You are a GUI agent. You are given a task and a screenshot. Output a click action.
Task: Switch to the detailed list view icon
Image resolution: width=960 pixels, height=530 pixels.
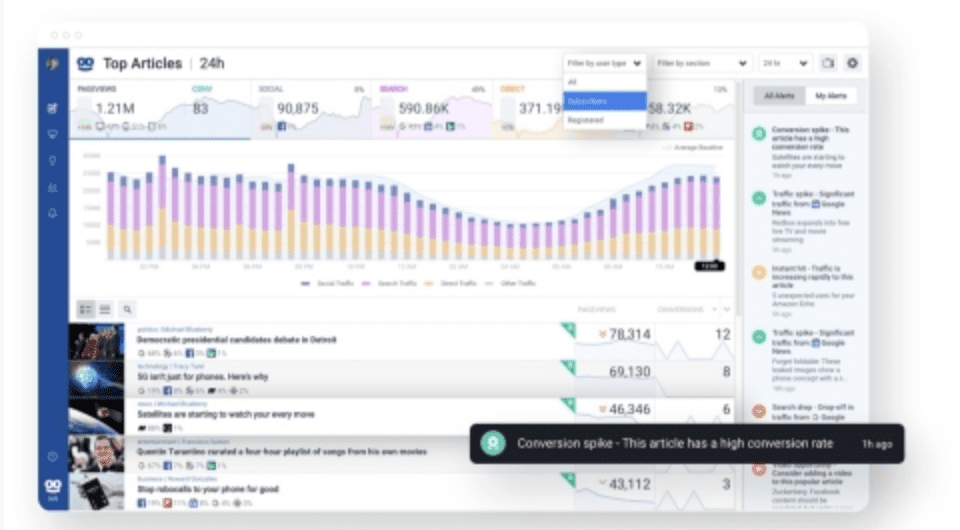click(x=86, y=309)
